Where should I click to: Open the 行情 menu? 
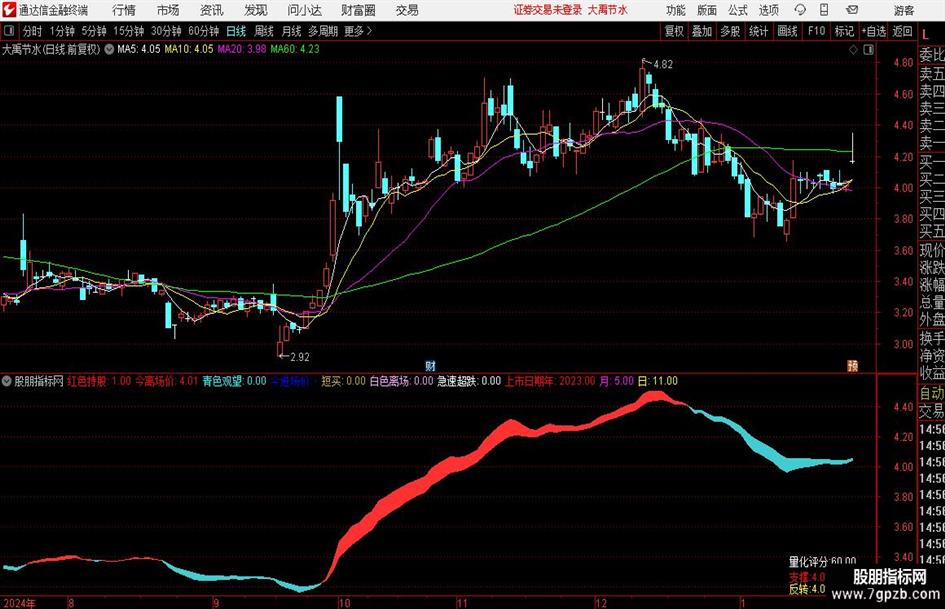click(124, 10)
